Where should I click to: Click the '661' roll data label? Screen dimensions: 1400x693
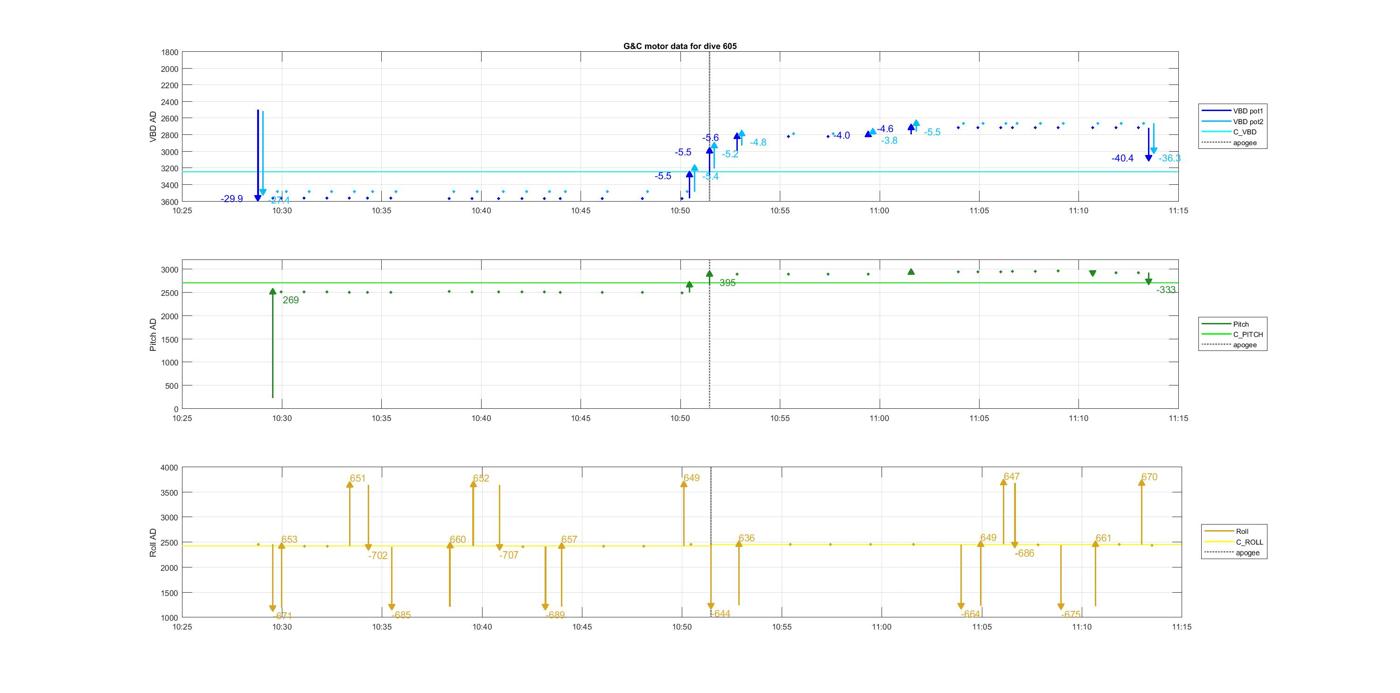tap(1103, 538)
